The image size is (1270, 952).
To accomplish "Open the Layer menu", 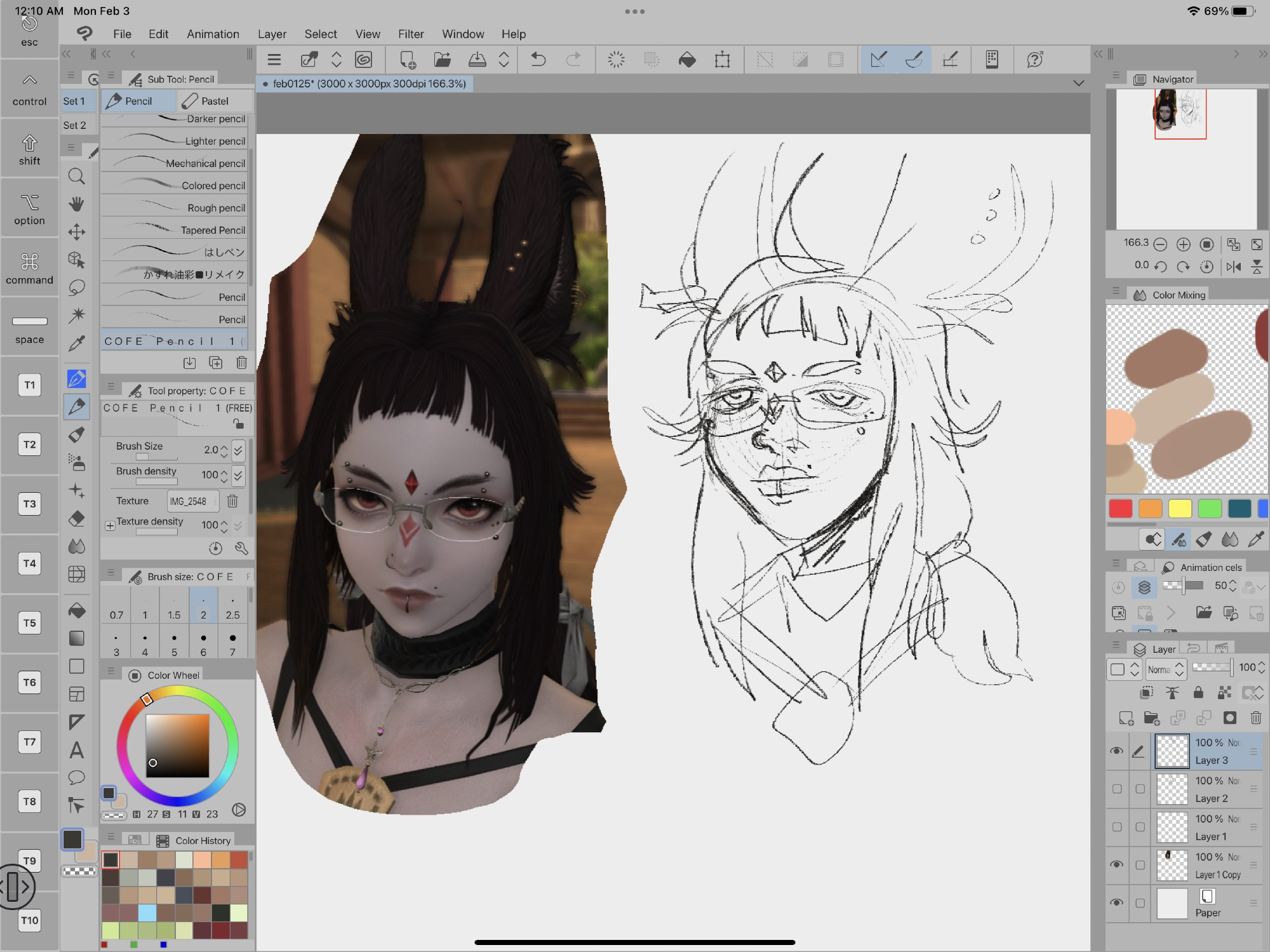I will click(272, 34).
